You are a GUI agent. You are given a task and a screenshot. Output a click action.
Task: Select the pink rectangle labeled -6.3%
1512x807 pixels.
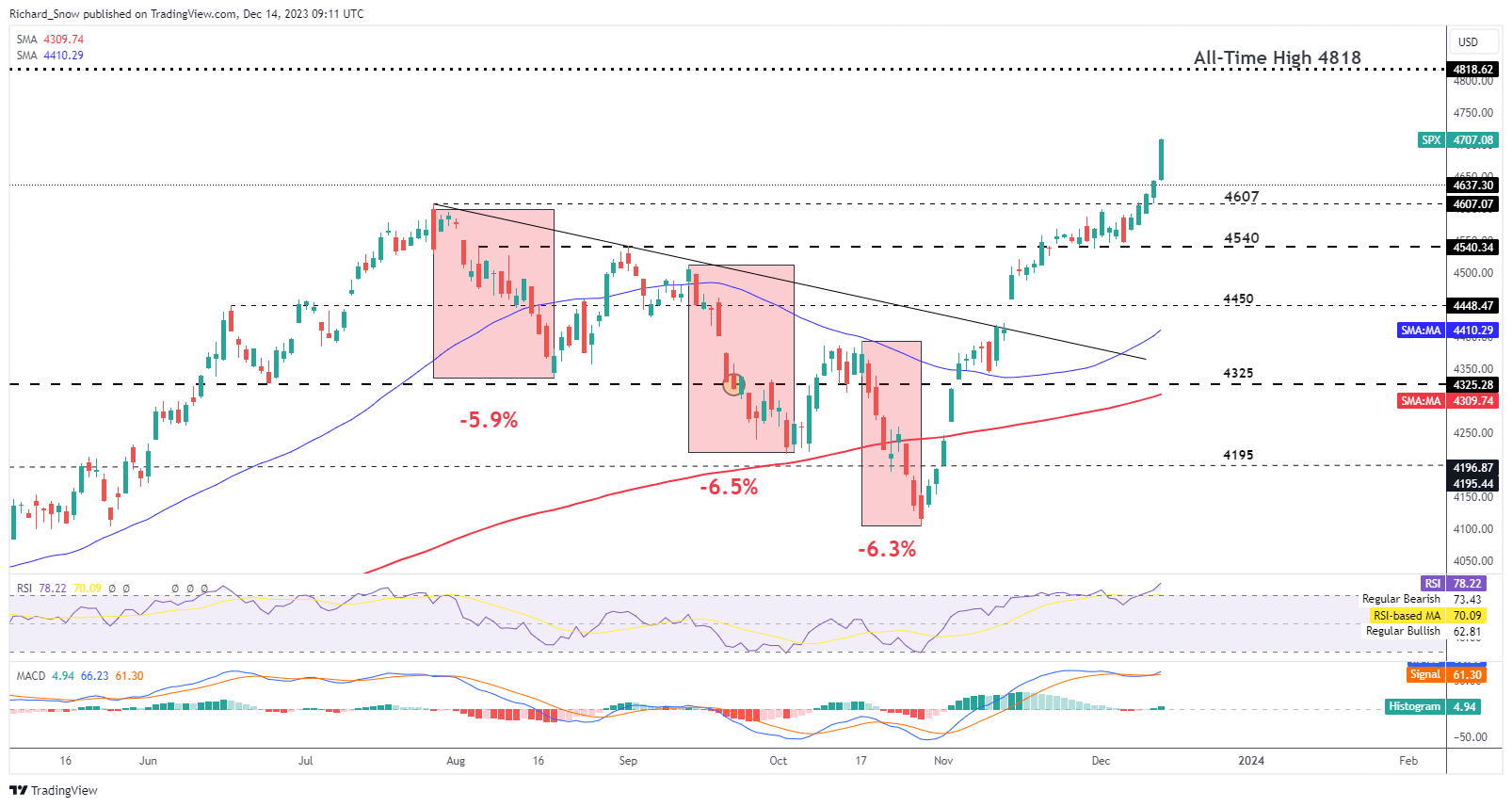click(x=892, y=433)
